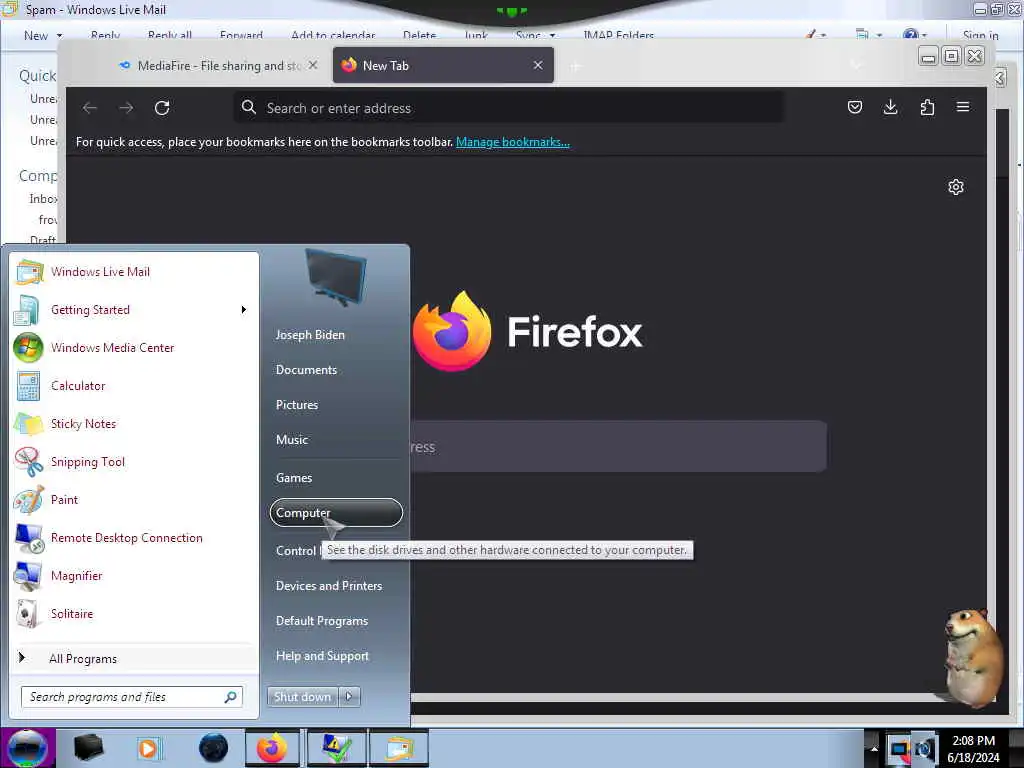Reload the page in Firefox

point(162,108)
